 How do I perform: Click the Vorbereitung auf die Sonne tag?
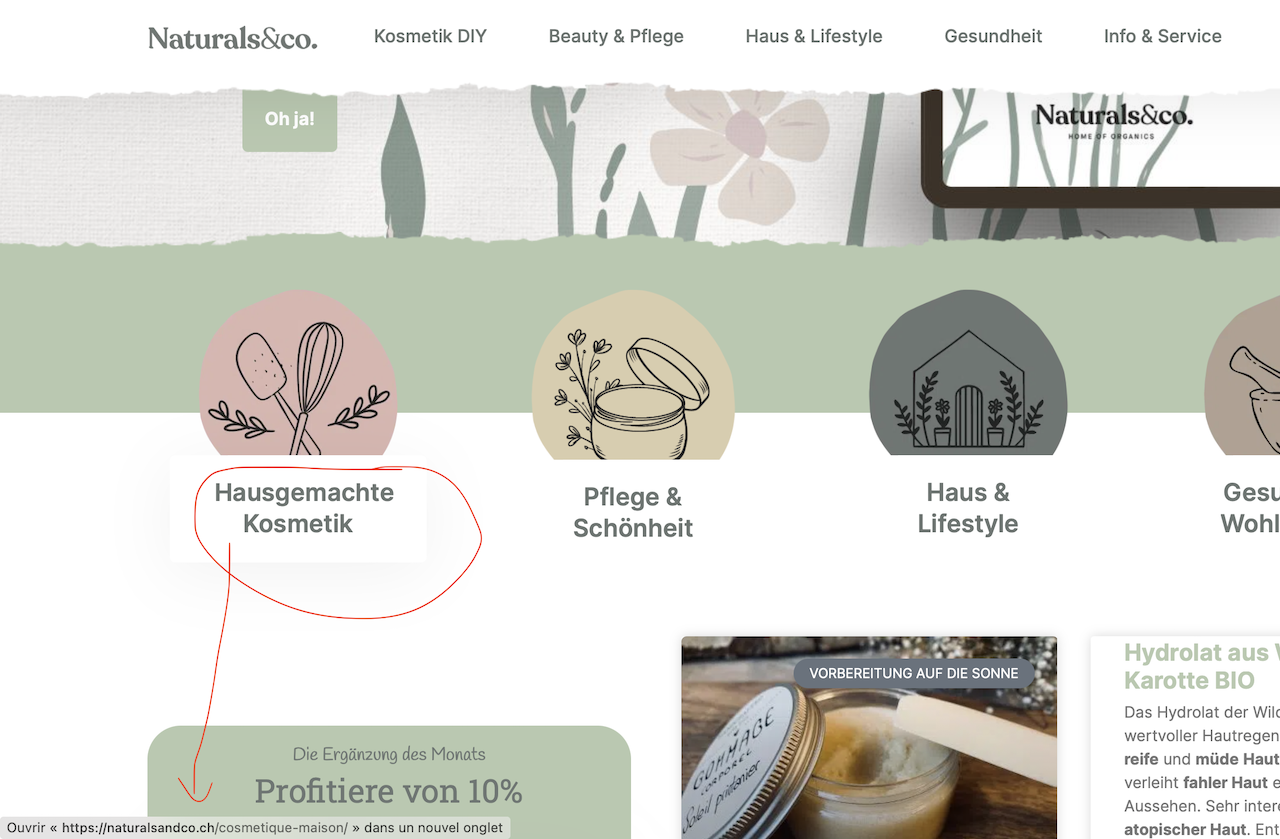point(914,673)
